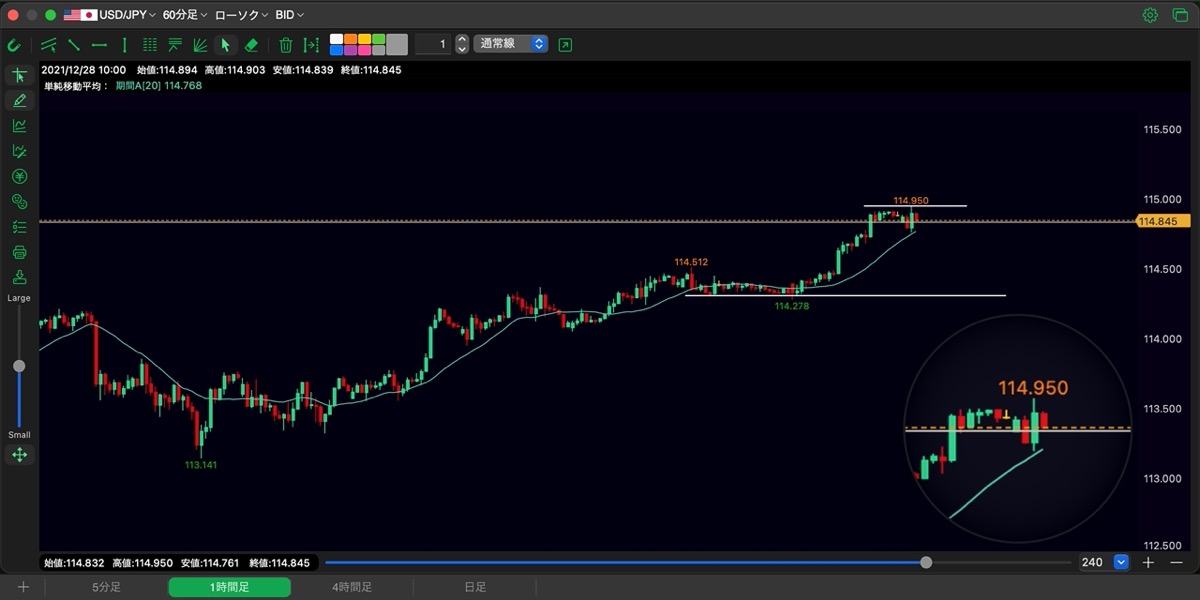
Task: Choose the vertical line drawing tool
Action: (x=124, y=45)
